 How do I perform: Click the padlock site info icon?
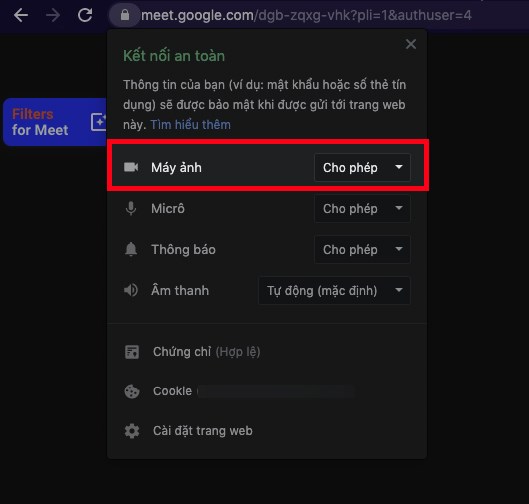click(x=125, y=15)
